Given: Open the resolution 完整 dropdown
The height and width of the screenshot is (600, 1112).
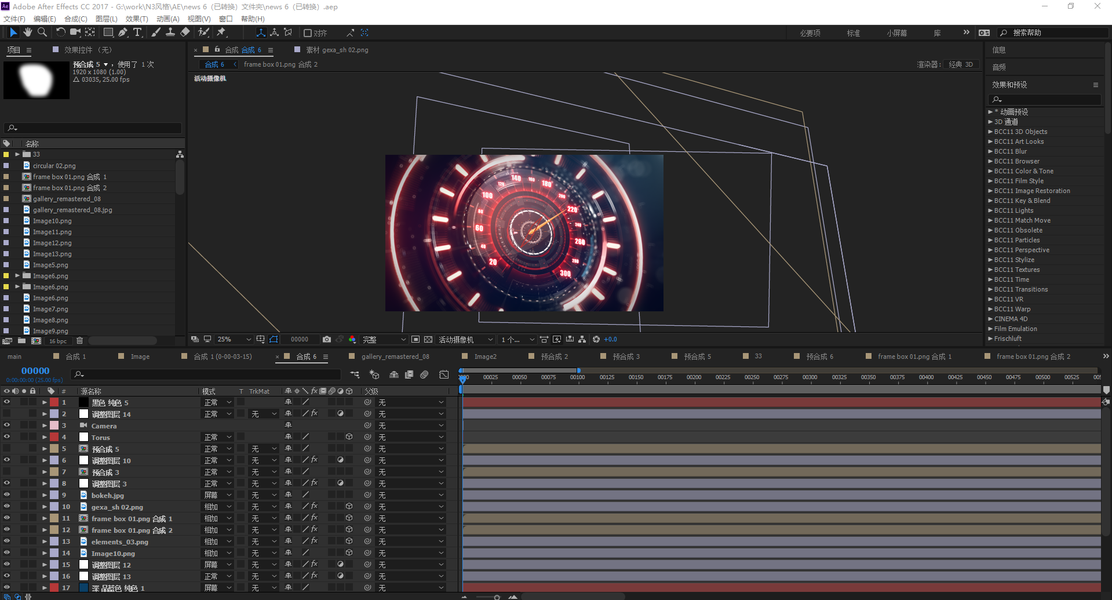Looking at the screenshot, I should point(384,340).
